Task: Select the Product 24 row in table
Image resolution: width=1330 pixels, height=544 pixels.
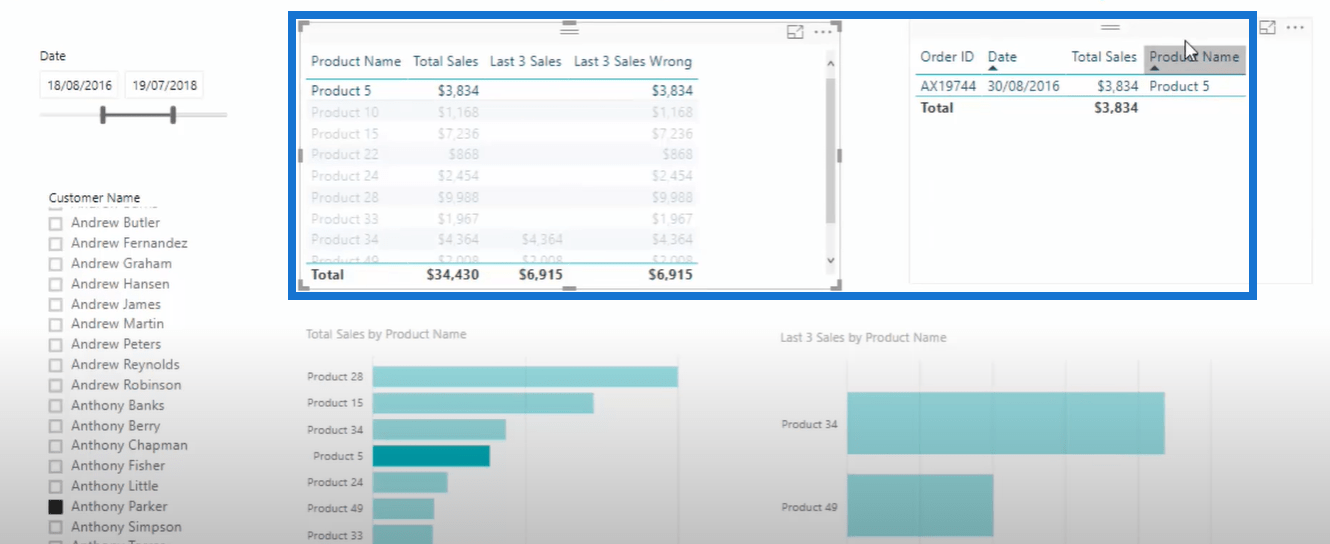Action: pos(502,176)
